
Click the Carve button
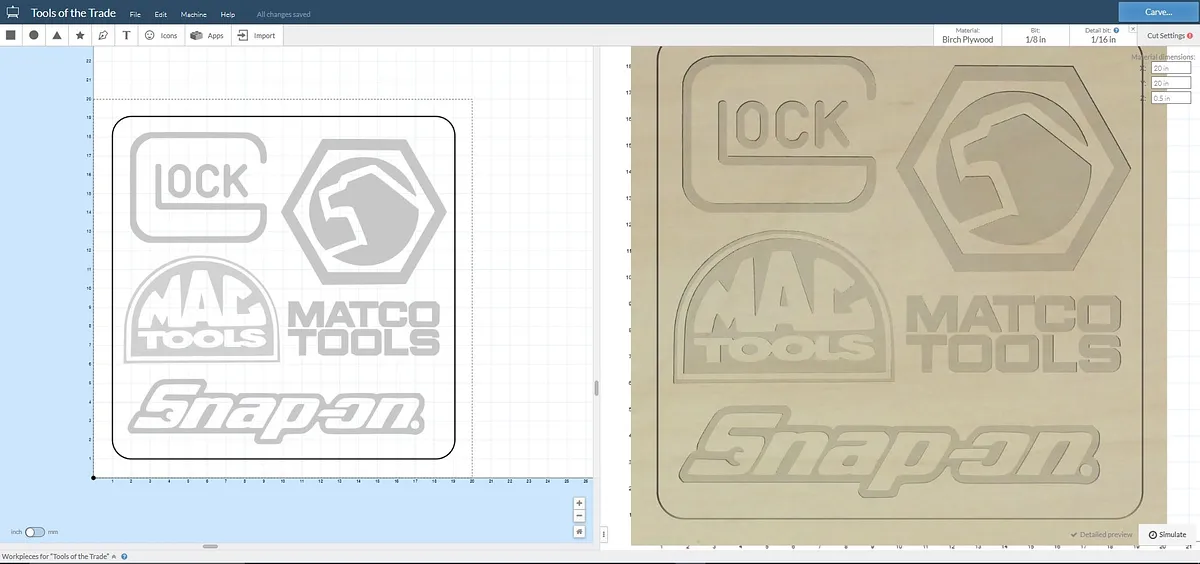(x=1158, y=12)
